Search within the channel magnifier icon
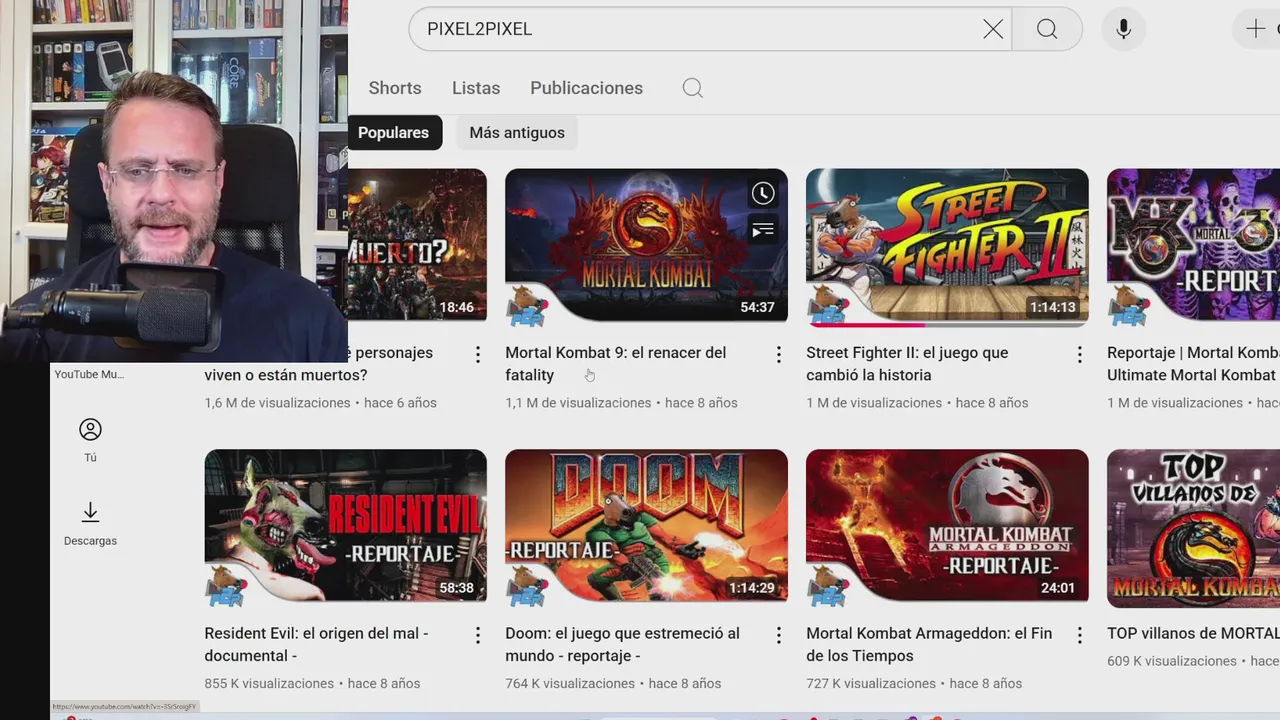The width and height of the screenshot is (1280, 720). click(692, 88)
